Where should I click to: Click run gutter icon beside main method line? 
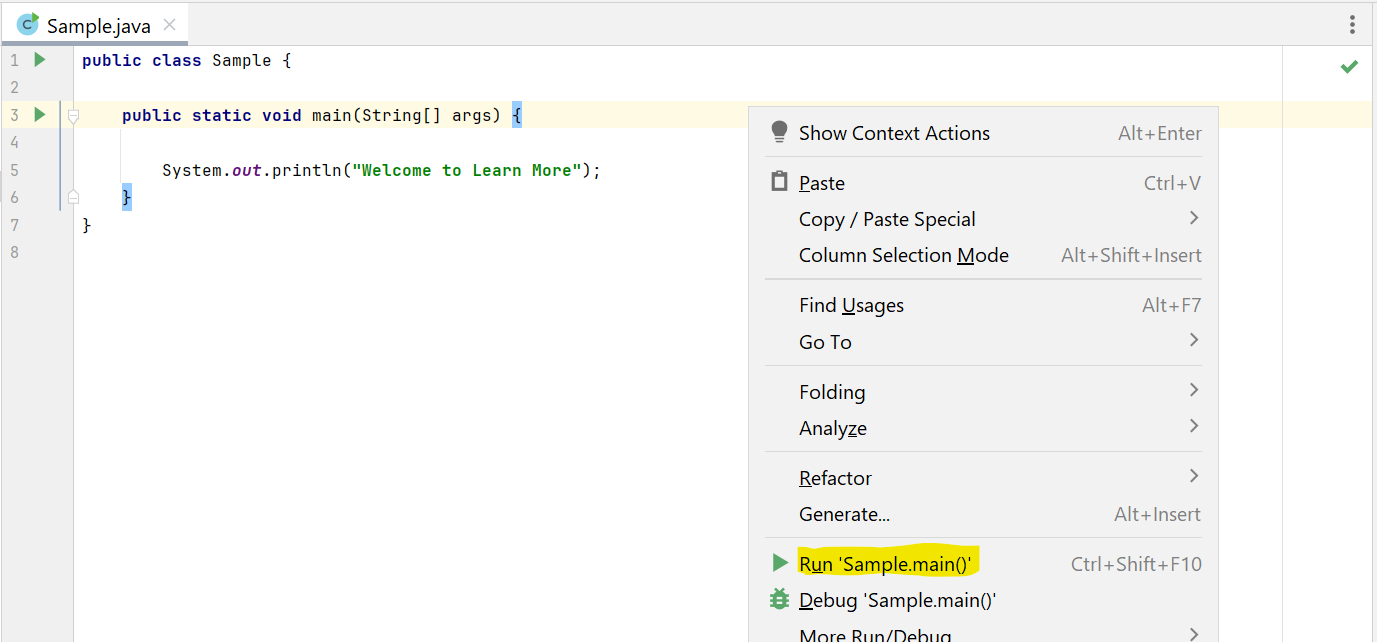[x=40, y=115]
